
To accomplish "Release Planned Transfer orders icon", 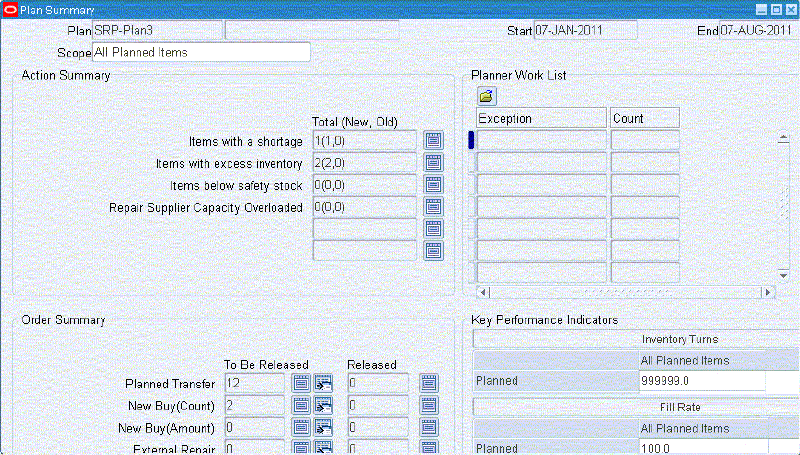I will 323,383.
